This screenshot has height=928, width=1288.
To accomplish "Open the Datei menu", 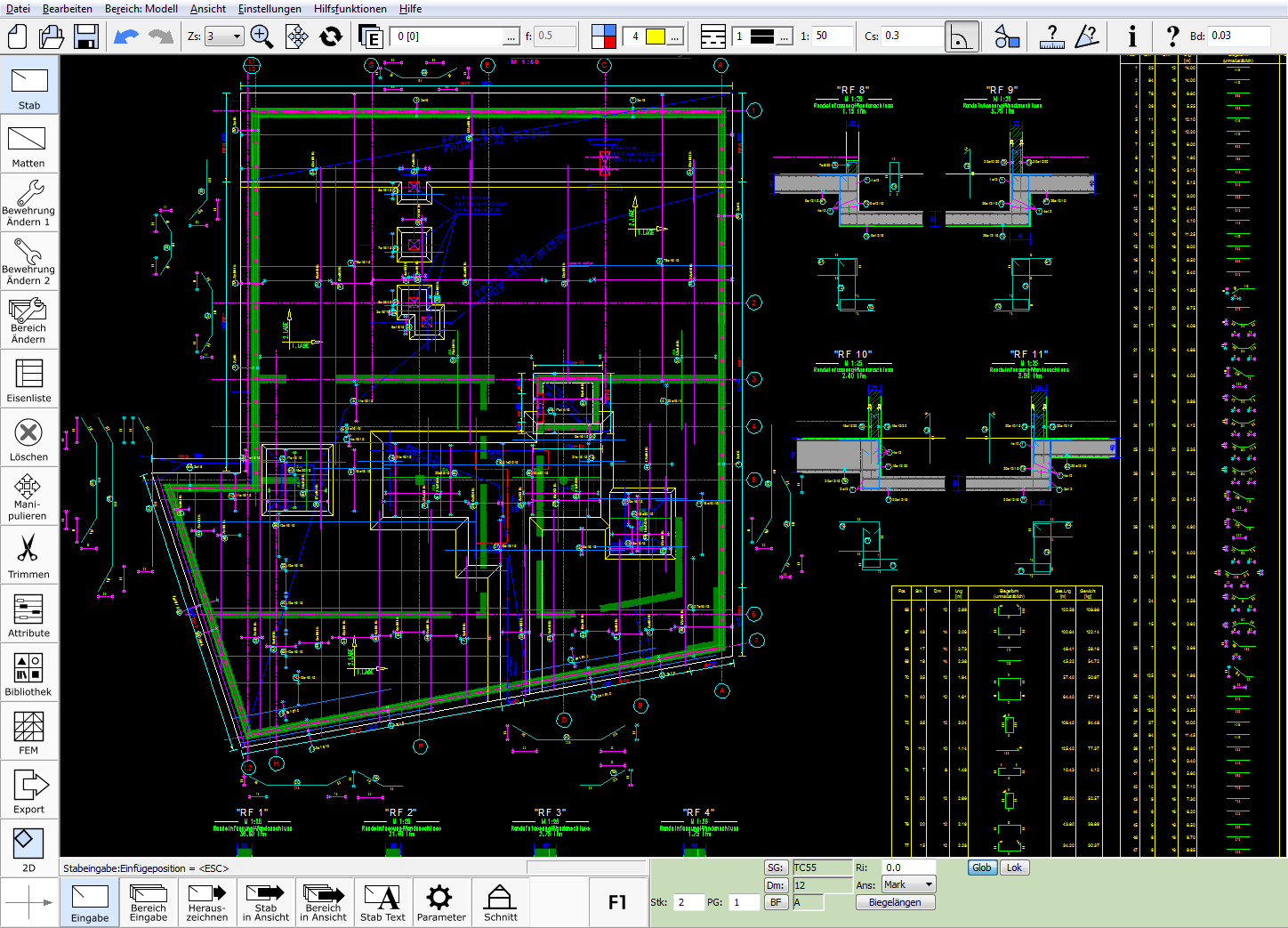I will point(18,9).
